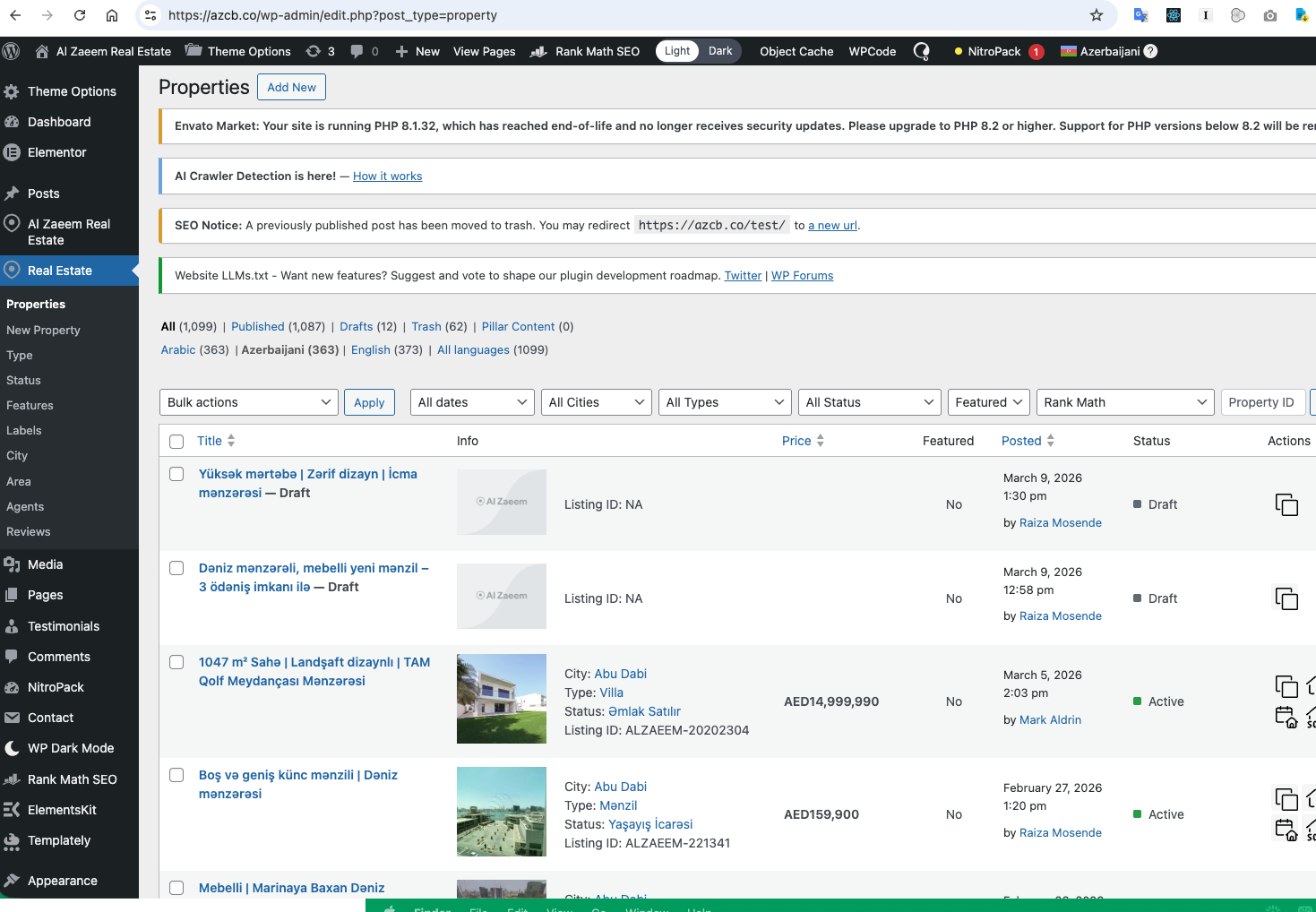The image size is (1316, 912).
Task: Open Elementor in the sidebar menu
Action: point(56,152)
